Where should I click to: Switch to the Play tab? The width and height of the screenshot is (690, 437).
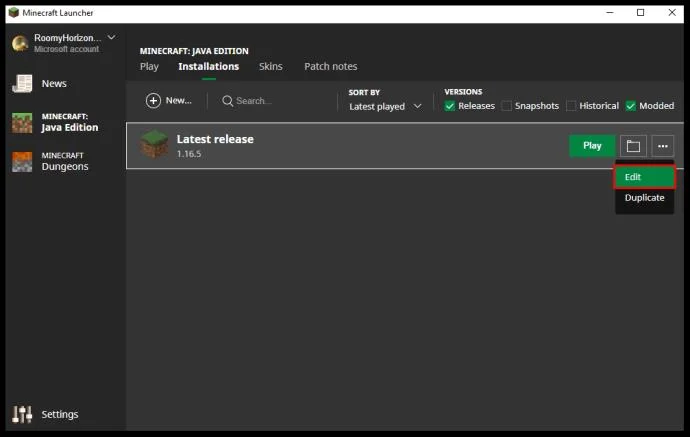(x=149, y=66)
